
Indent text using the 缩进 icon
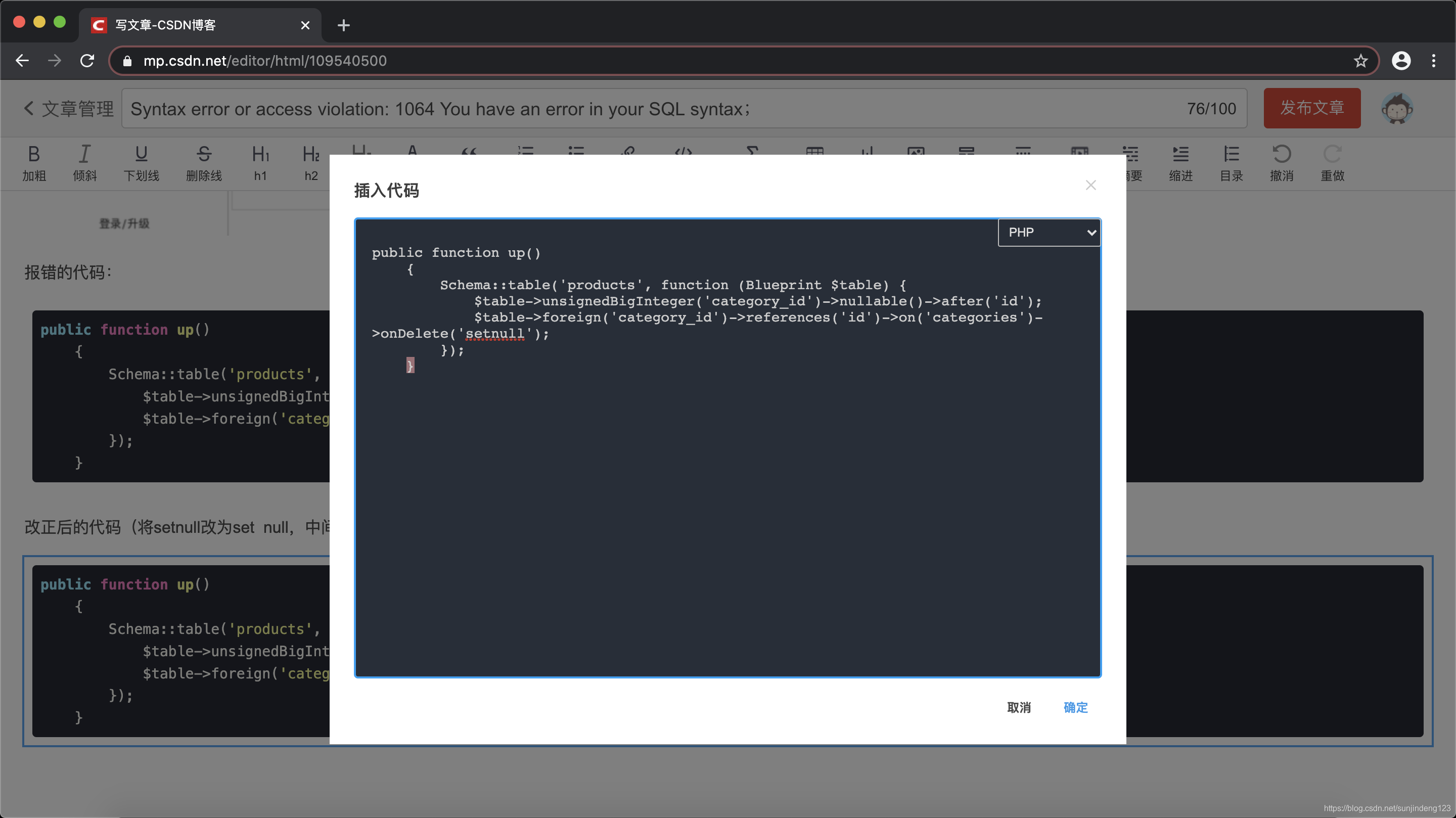pos(1181,162)
